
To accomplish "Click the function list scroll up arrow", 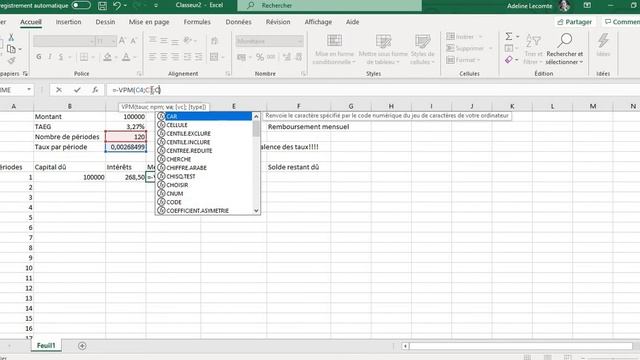I will click(x=256, y=116).
